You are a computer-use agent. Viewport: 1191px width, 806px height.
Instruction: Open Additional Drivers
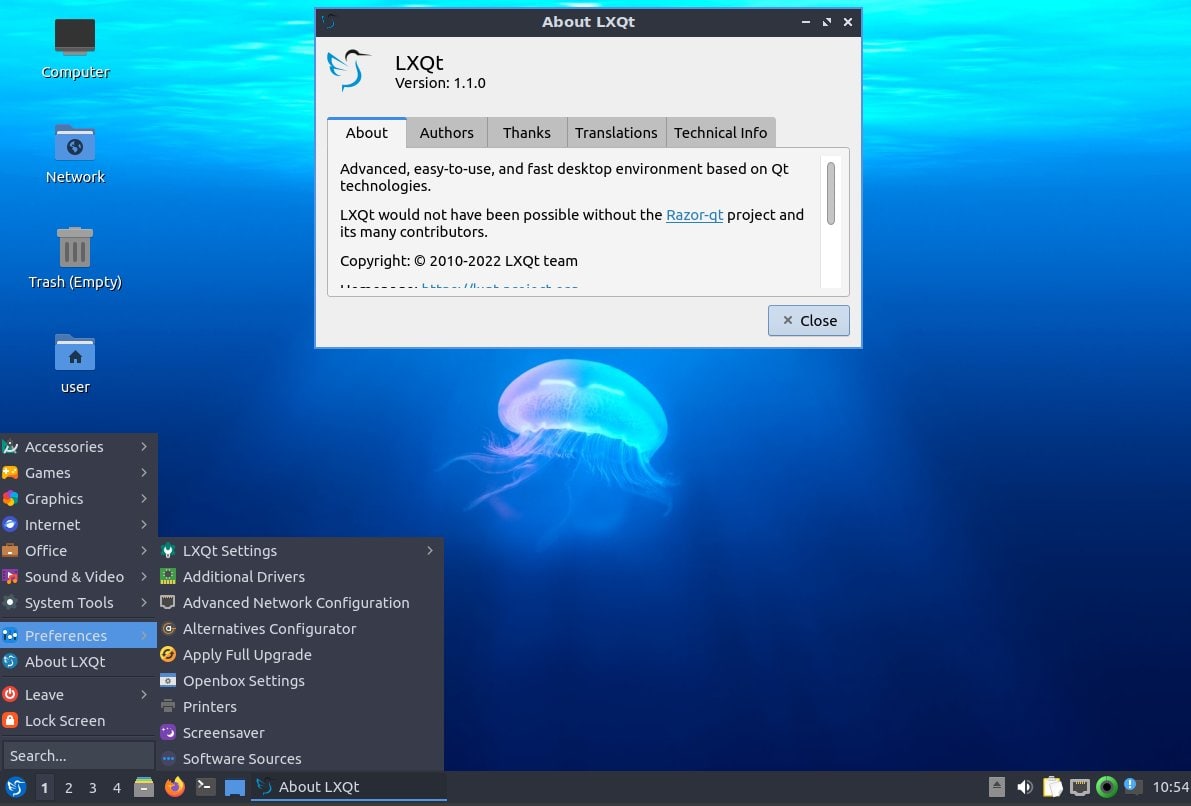click(300, 577)
